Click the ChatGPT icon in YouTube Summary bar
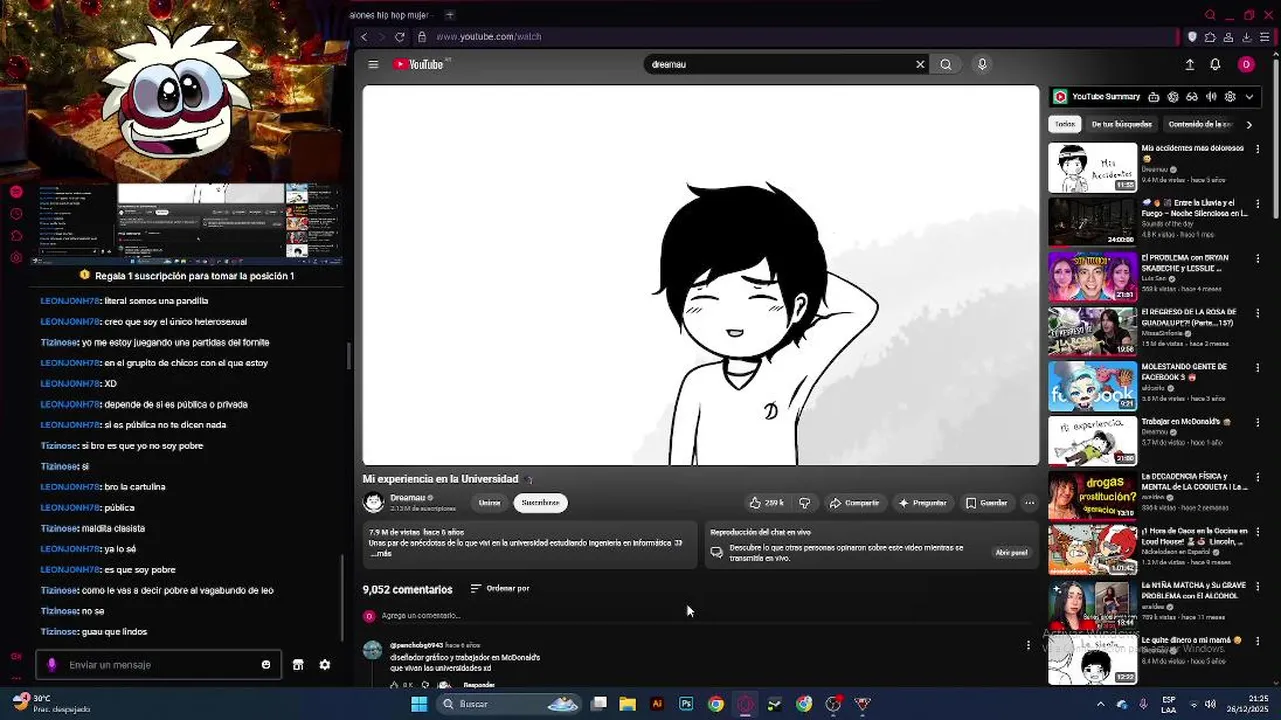The height and width of the screenshot is (720, 1281). pyautogui.click(x=1173, y=97)
